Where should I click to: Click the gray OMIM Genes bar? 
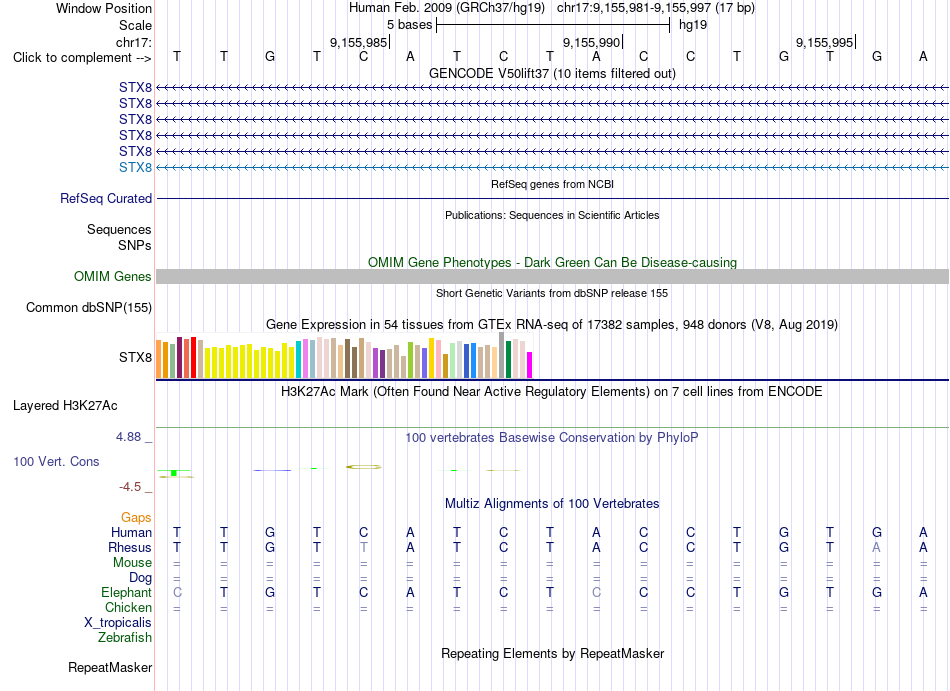[552, 276]
